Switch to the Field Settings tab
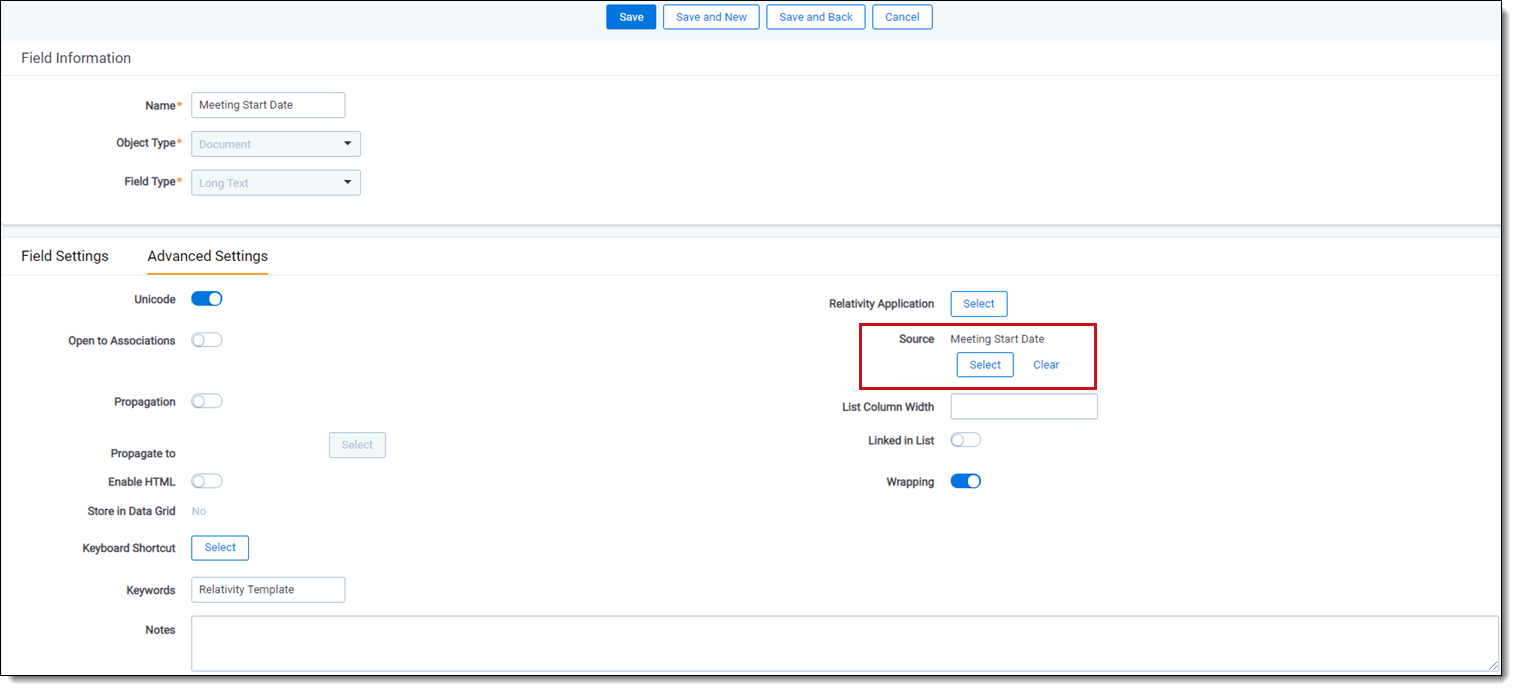This screenshot has width=1517, height=691. [x=65, y=256]
